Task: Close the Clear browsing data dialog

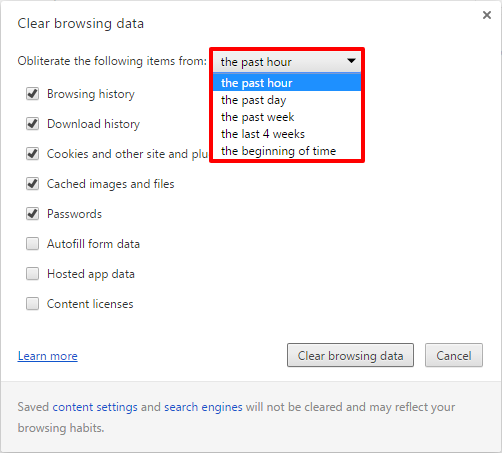Action: (487, 15)
